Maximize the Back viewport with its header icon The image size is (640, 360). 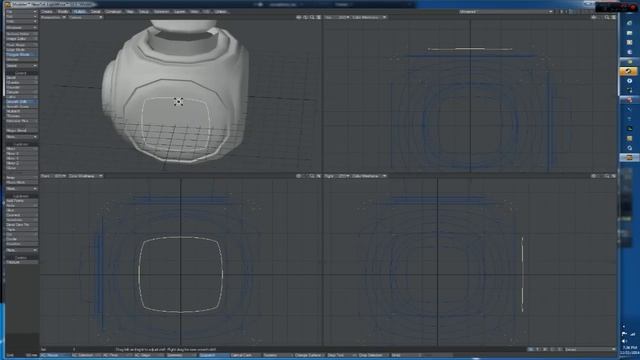point(319,176)
